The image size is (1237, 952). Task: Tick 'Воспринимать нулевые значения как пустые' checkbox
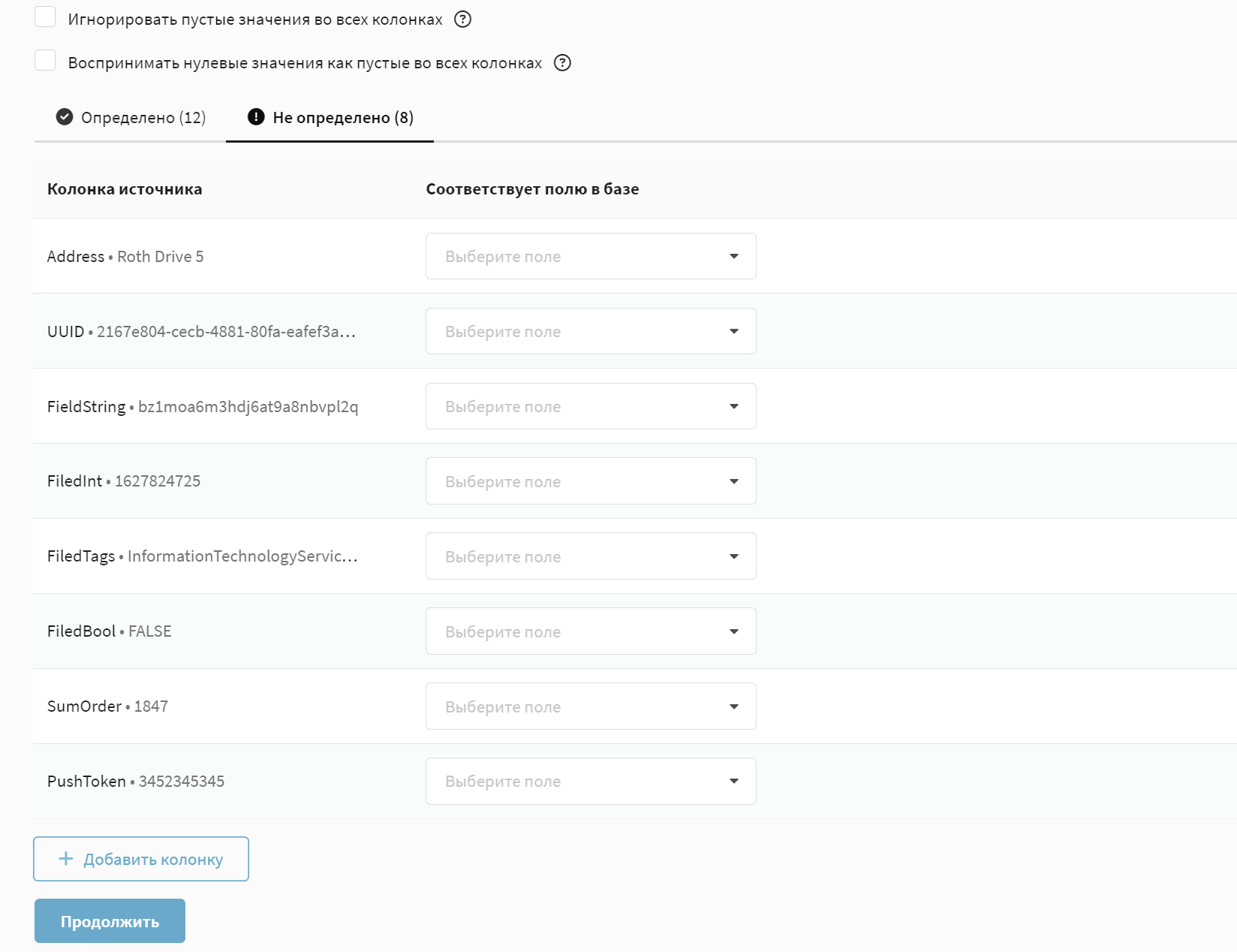click(45, 60)
